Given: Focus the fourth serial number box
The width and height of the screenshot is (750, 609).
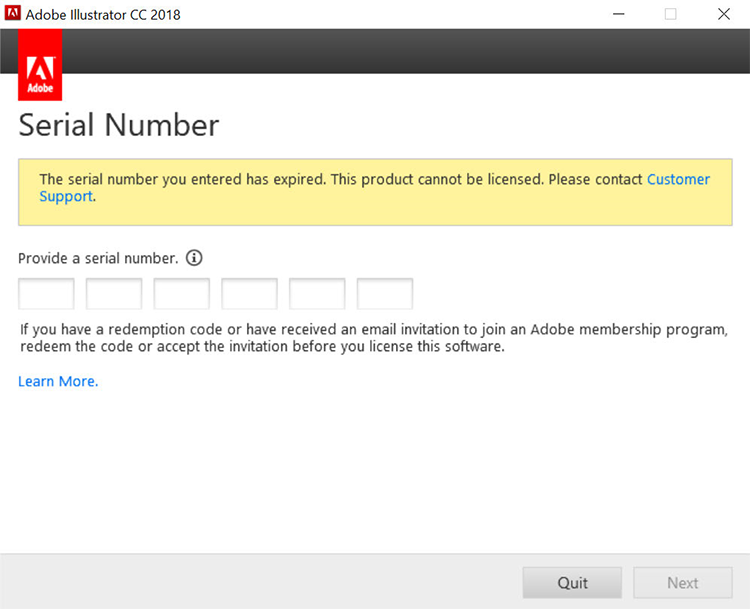Looking at the screenshot, I should point(249,294).
